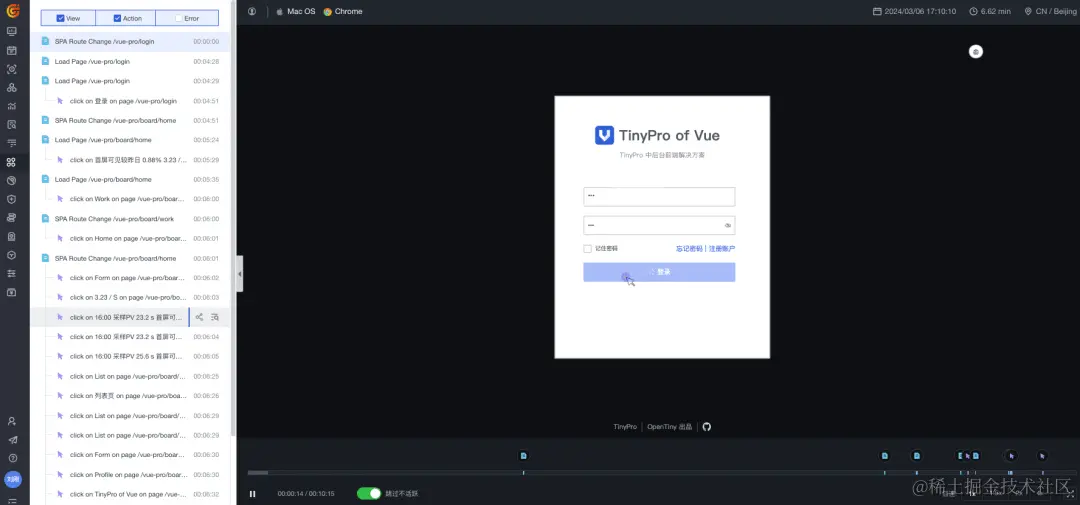Click the orange G logo at top-left
Viewport: 1080px width, 505px height.
point(12,10)
